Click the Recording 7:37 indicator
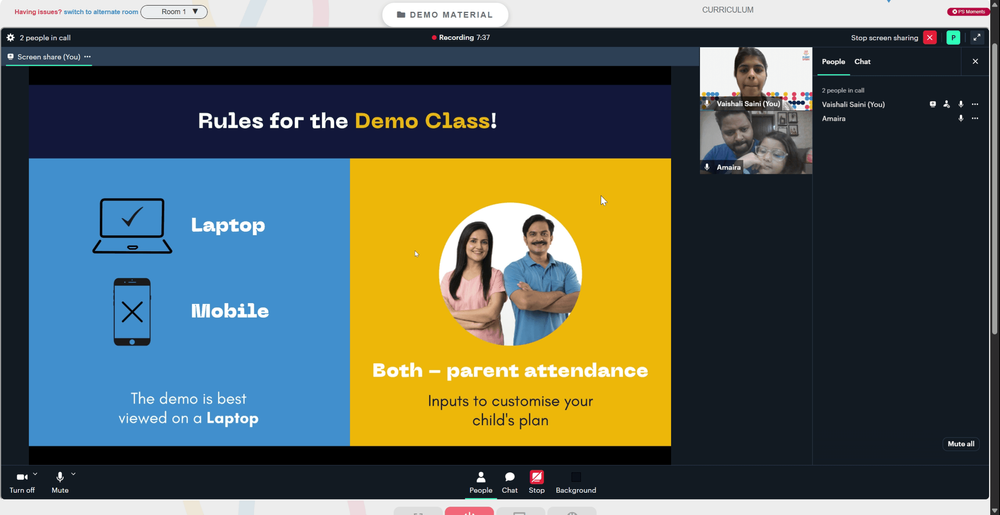The image size is (1000, 515). [460, 38]
